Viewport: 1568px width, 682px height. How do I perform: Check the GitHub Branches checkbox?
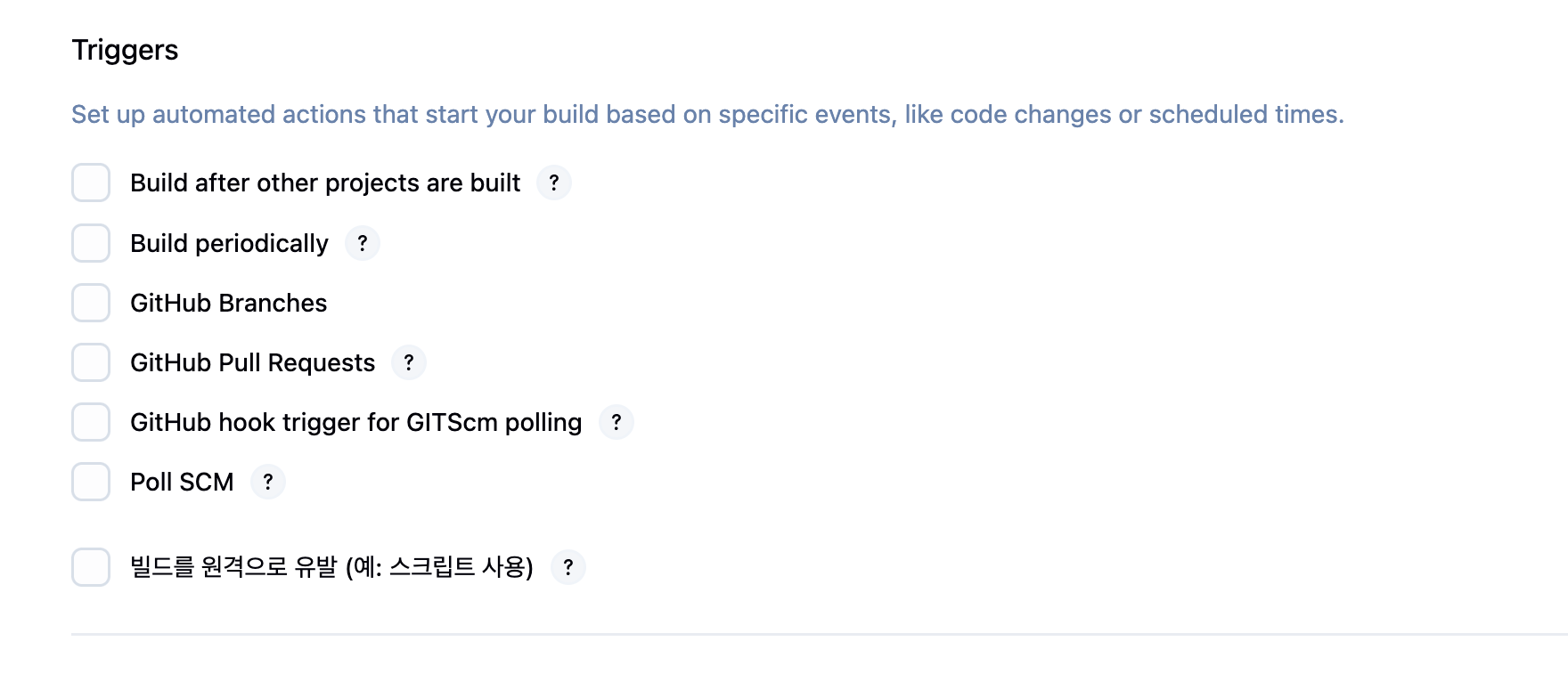coord(91,303)
